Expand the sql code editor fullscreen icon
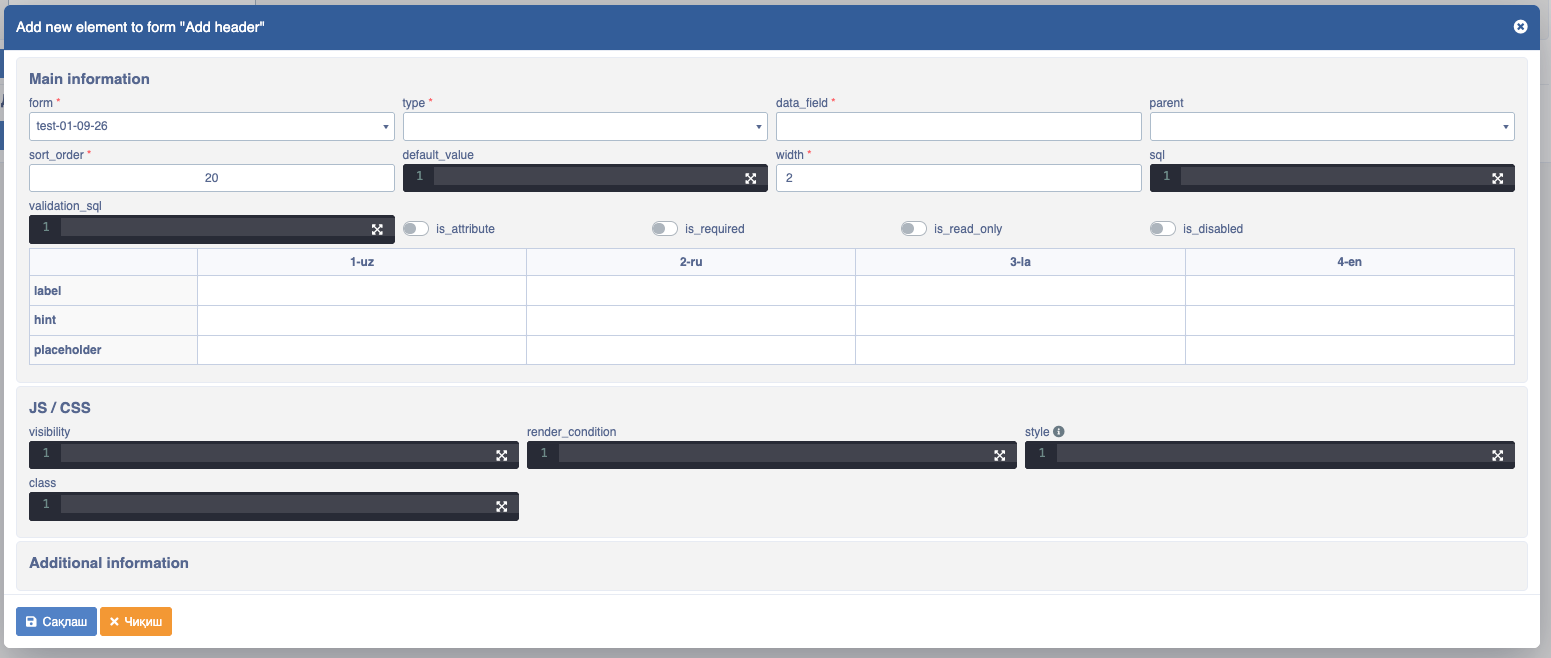 pyautogui.click(x=1497, y=178)
